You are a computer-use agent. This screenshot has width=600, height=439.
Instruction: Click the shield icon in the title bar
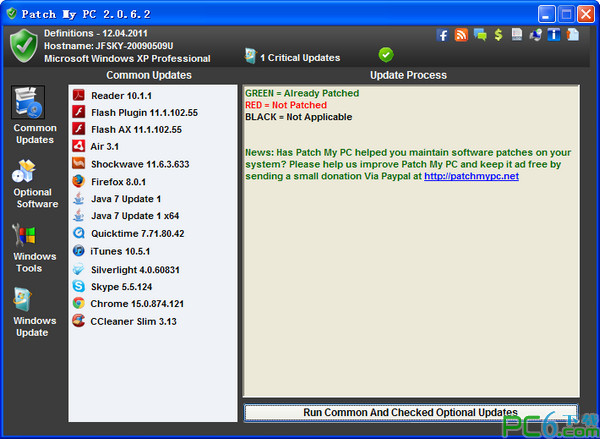coord(11,13)
